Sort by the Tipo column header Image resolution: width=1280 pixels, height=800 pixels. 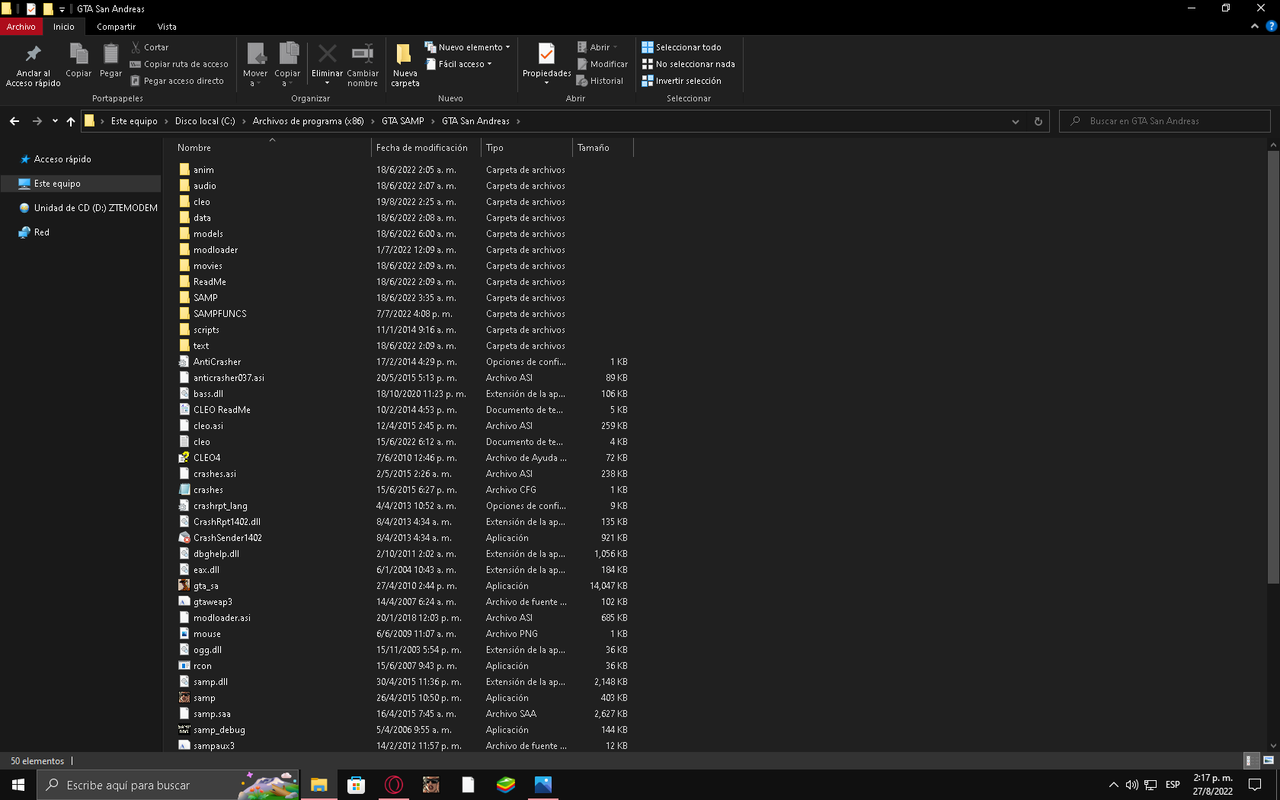tap(526, 148)
